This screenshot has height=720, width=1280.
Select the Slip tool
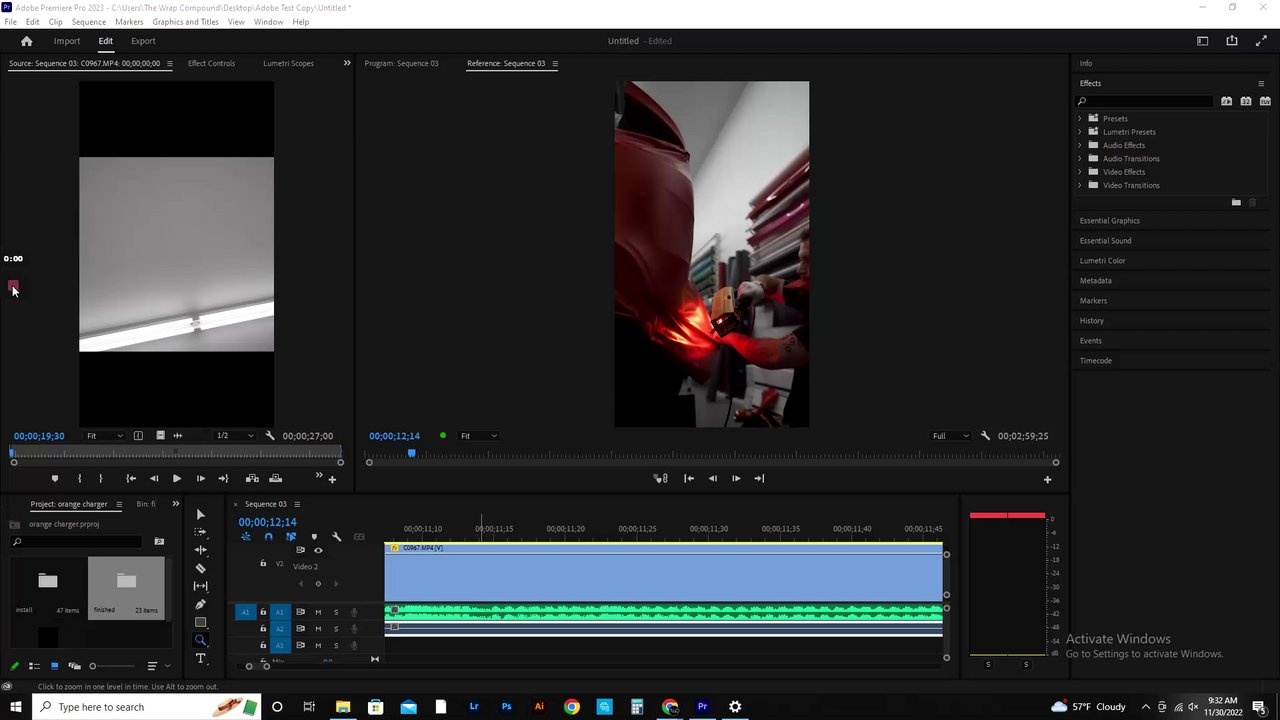(x=200, y=586)
